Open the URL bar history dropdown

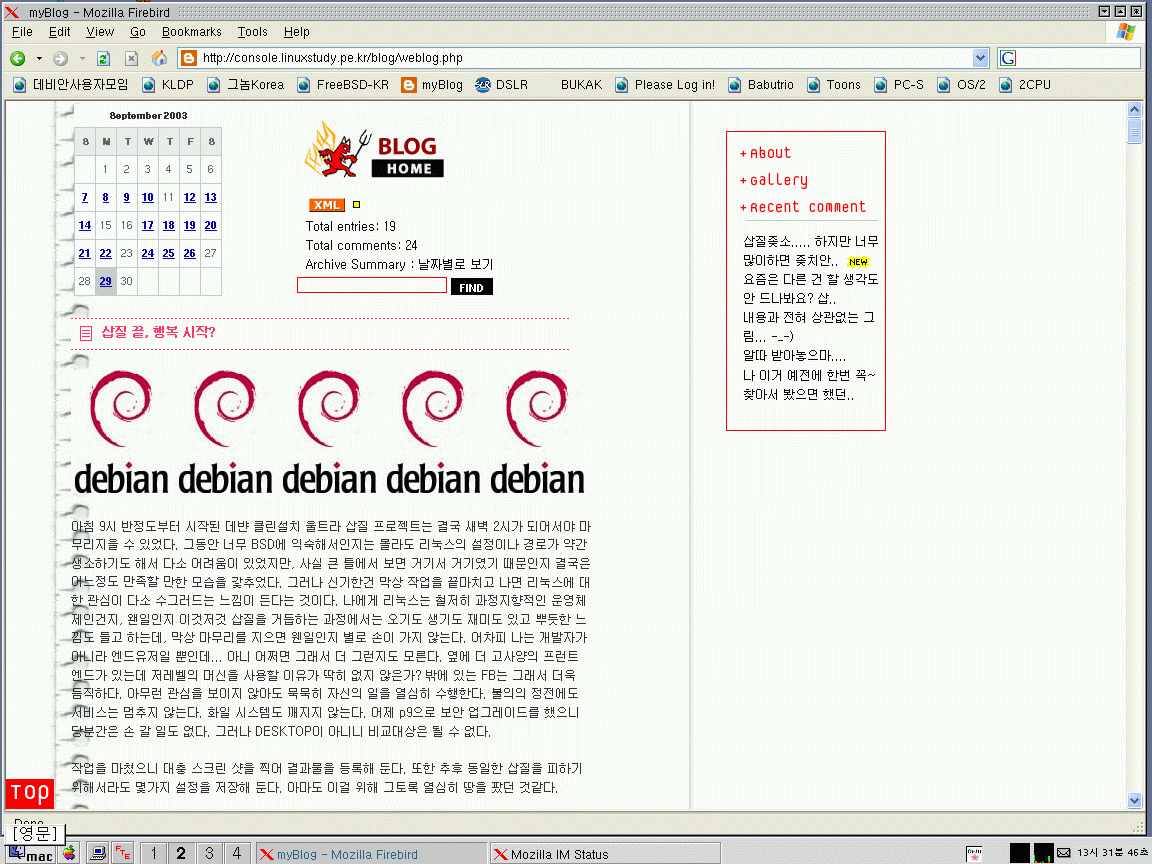(980, 58)
